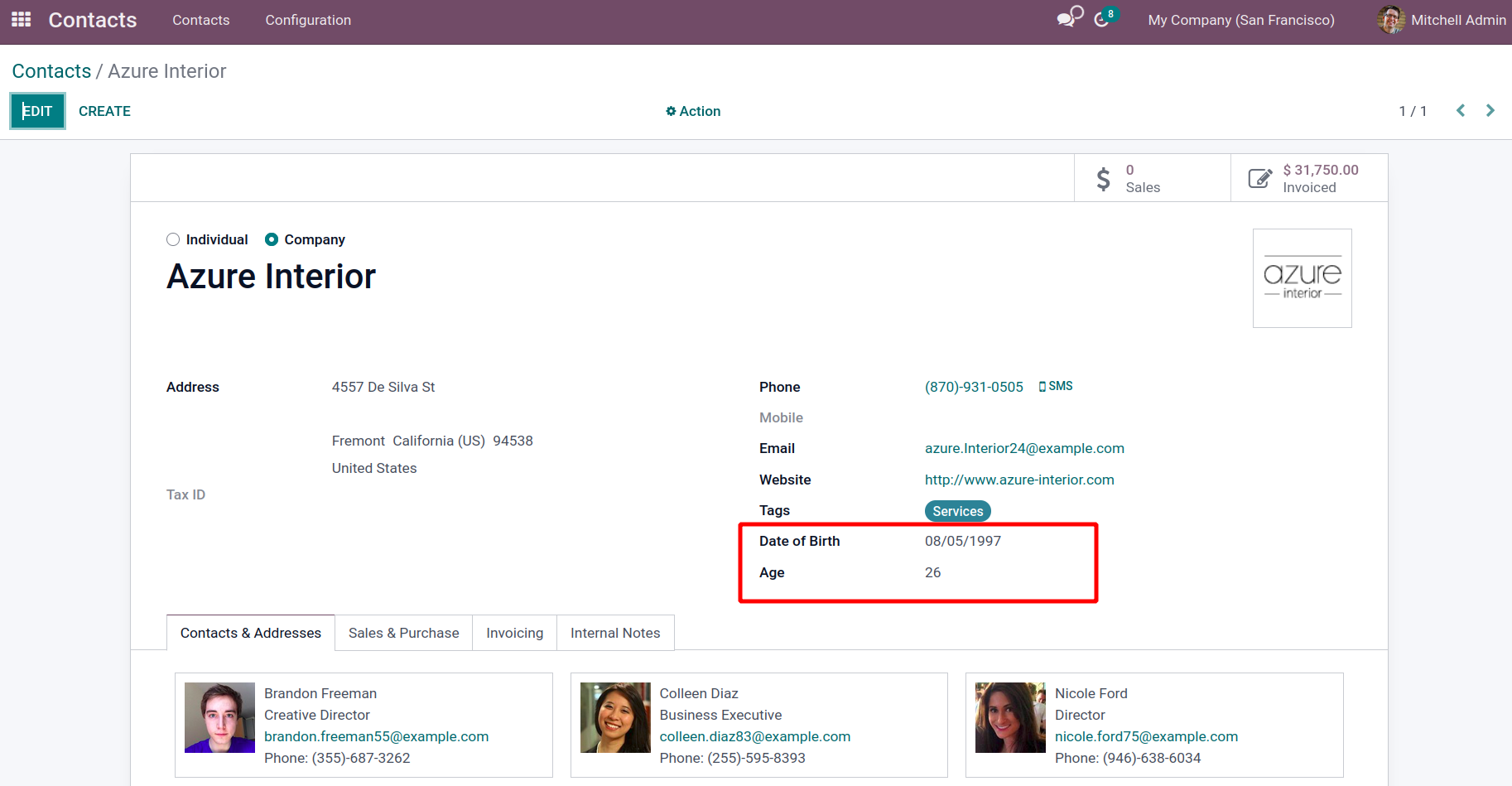Click the CREATE button
Viewport: 1512px width, 786px height.
pyautogui.click(x=104, y=111)
